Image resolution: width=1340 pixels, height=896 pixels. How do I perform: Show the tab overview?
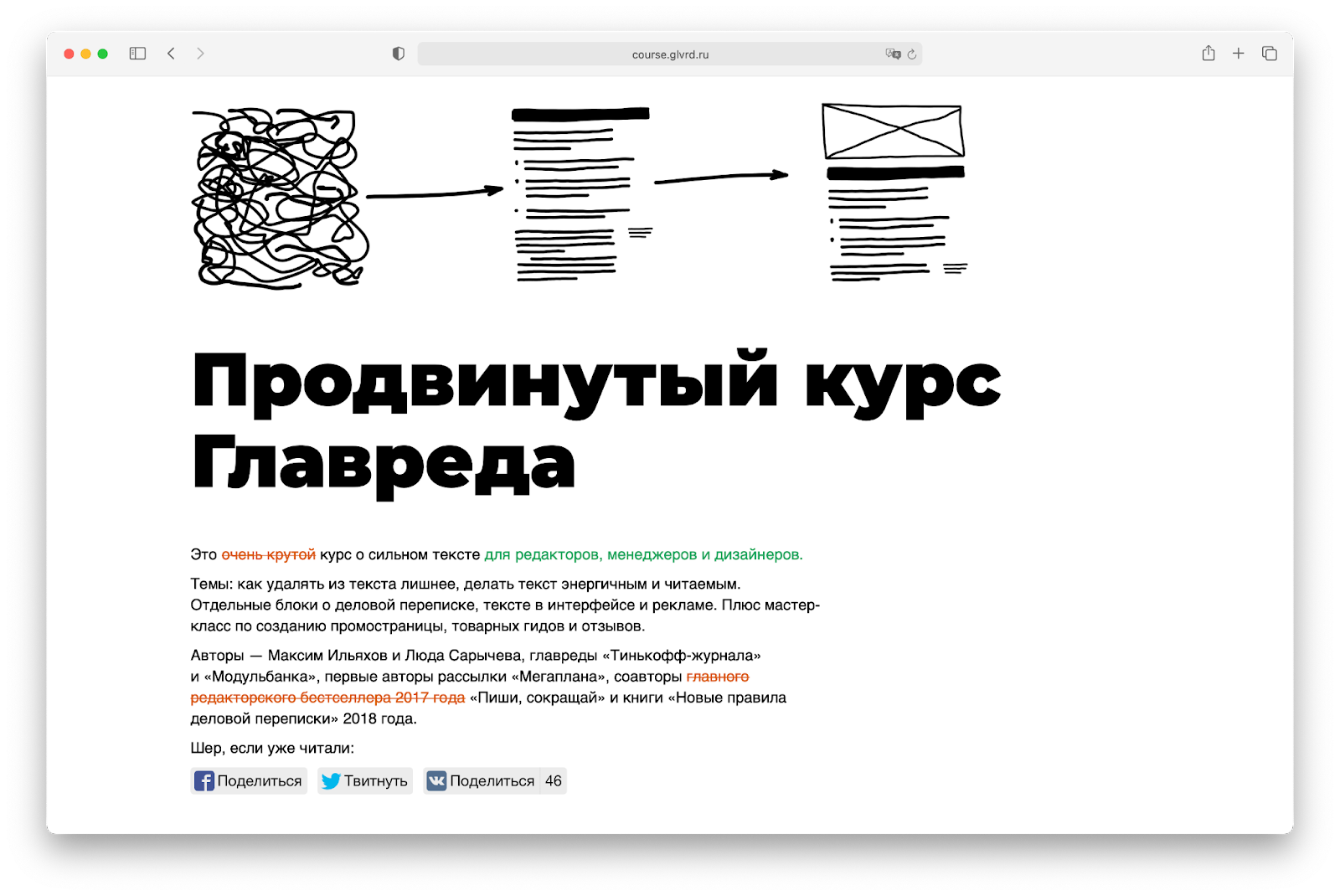pos(1270,54)
